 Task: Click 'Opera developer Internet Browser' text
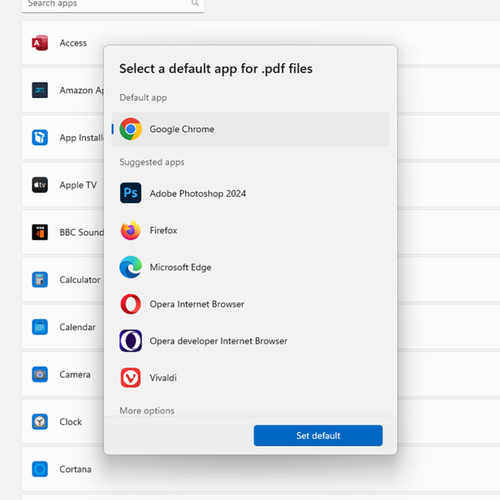pos(218,341)
